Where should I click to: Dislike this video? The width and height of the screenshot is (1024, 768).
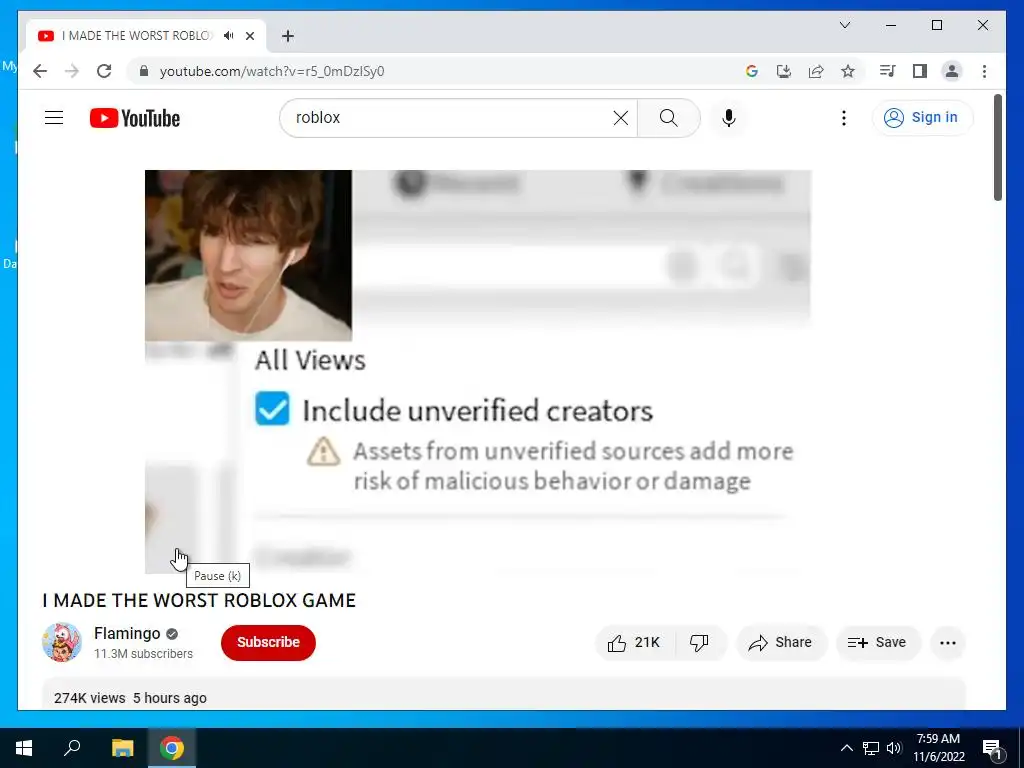[x=699, y=643]
